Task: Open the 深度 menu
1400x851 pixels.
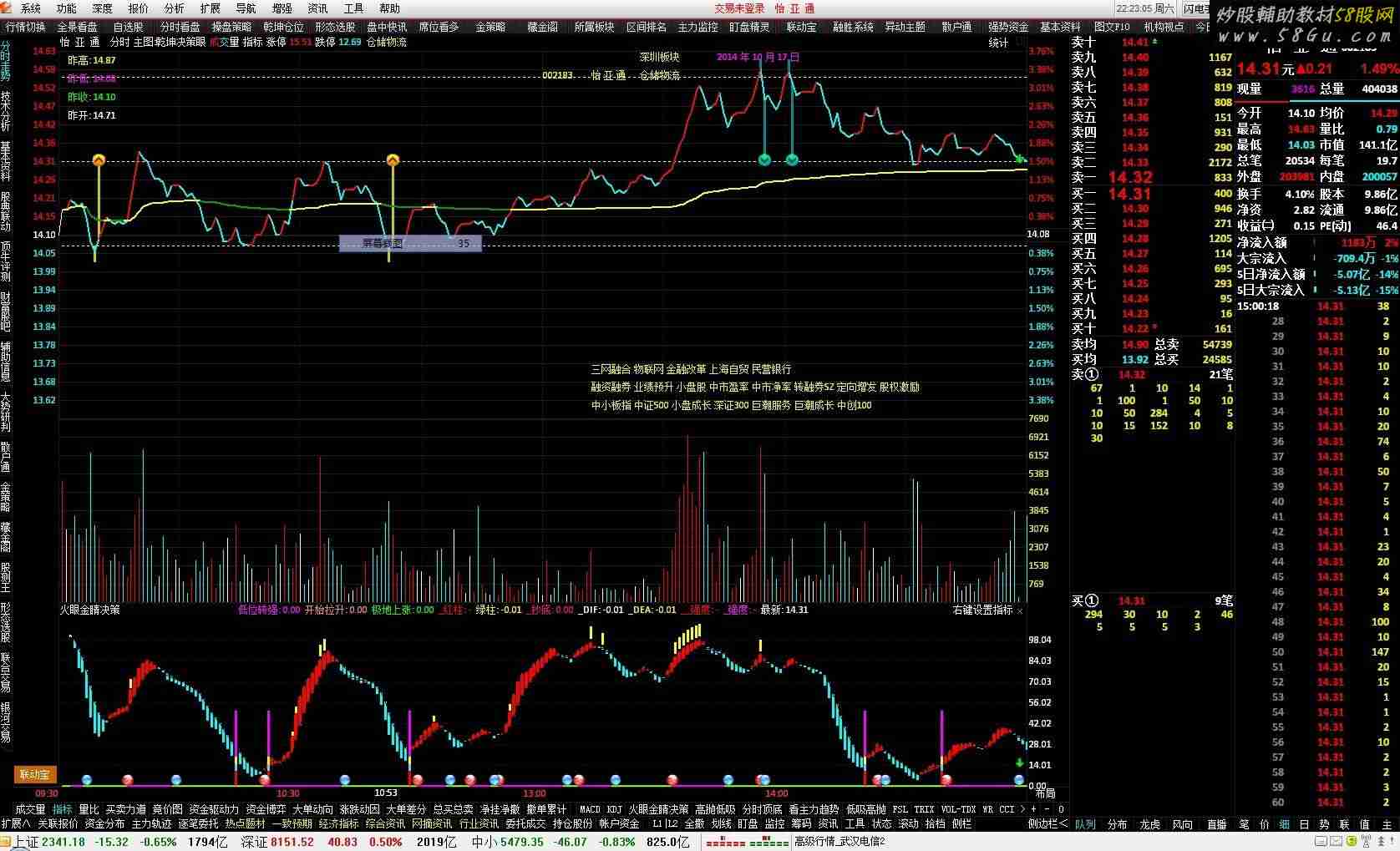Action: (102, 8)
